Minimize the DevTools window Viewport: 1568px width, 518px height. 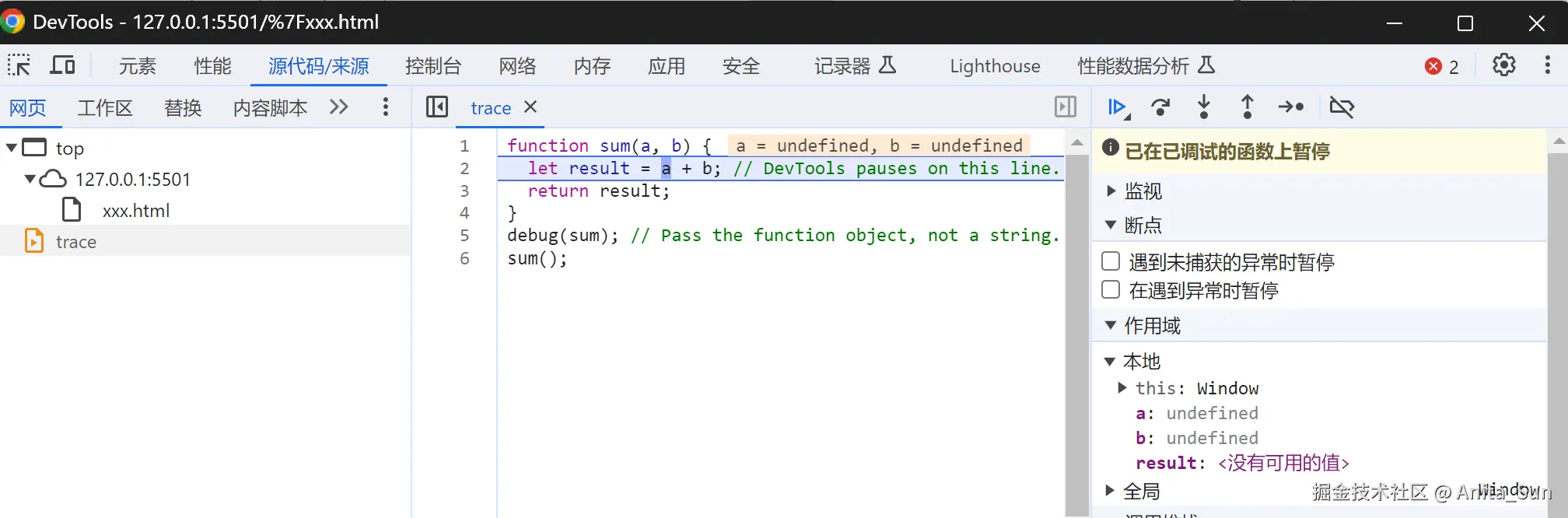point(1395,23)
